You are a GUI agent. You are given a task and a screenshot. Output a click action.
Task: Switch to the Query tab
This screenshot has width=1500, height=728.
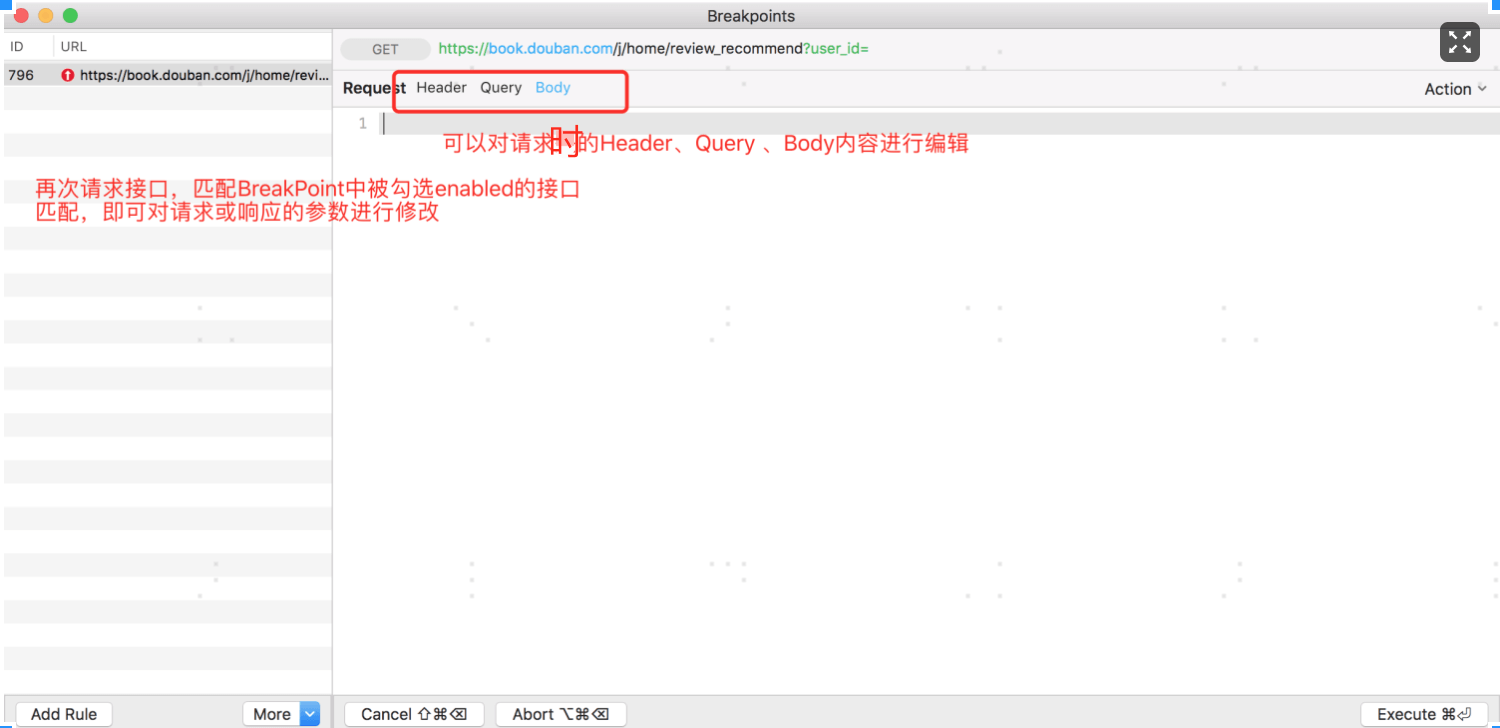tap(501, 88)
